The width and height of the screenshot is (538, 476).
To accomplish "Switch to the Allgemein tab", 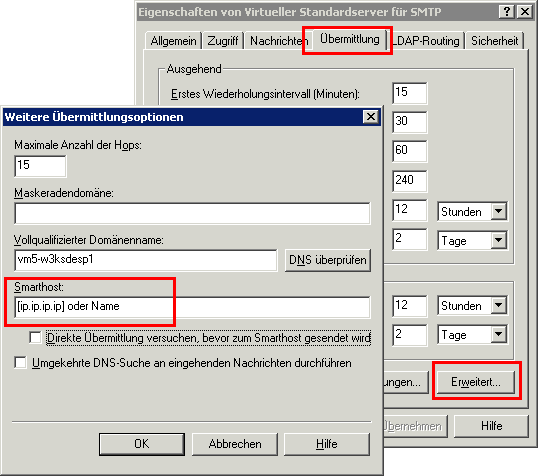I will pos(174,41).
